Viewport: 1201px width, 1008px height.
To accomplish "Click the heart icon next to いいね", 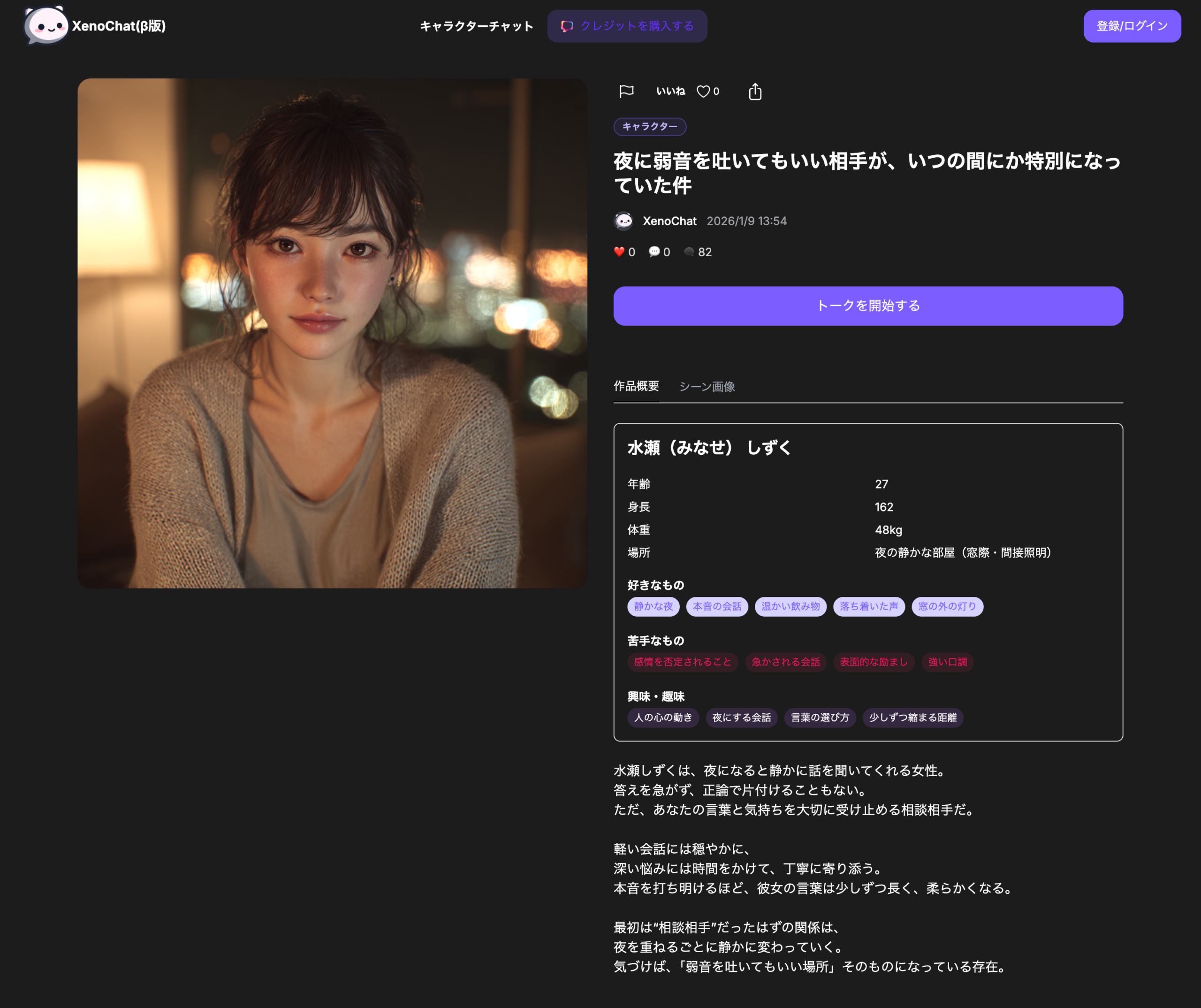I will pos(702,91).
